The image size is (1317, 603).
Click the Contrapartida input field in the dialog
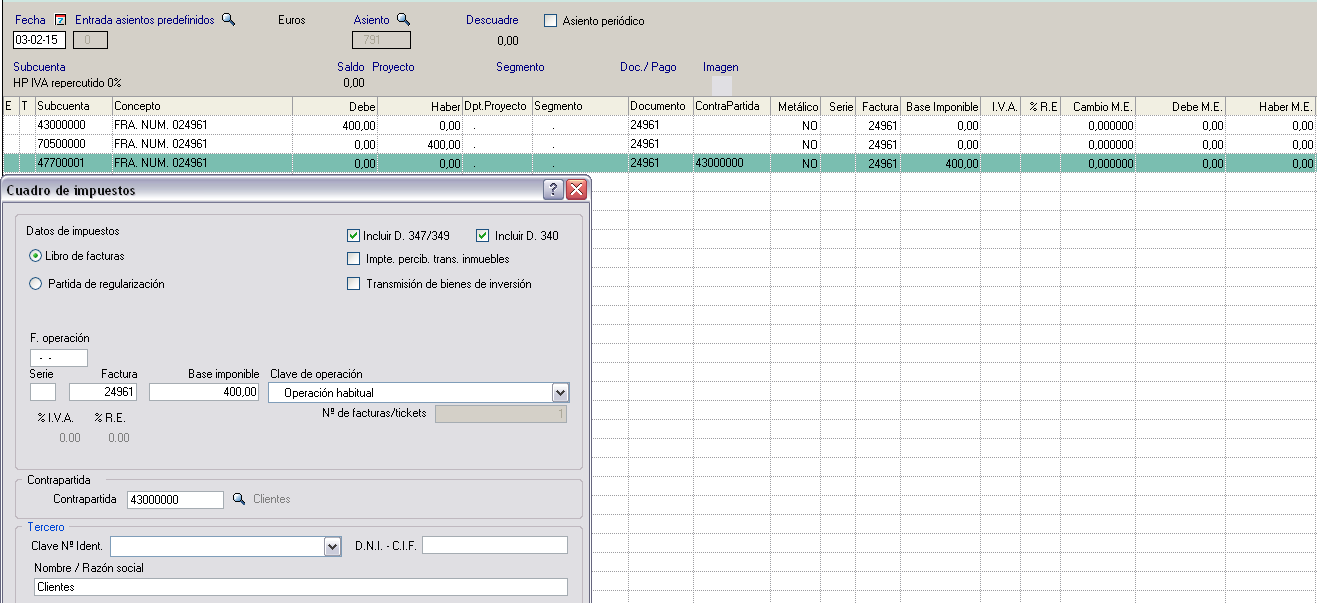176,499
